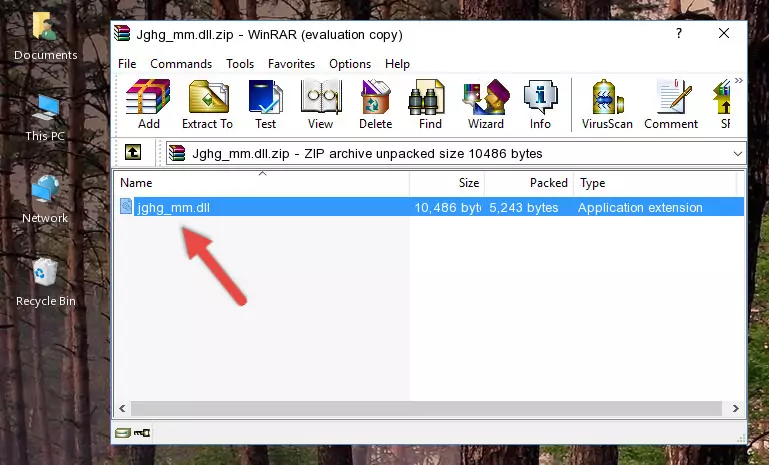This screenshot has height=465, width=769.
Task: Click the Delete toolbar icon
Action: [x=375, y=103]
